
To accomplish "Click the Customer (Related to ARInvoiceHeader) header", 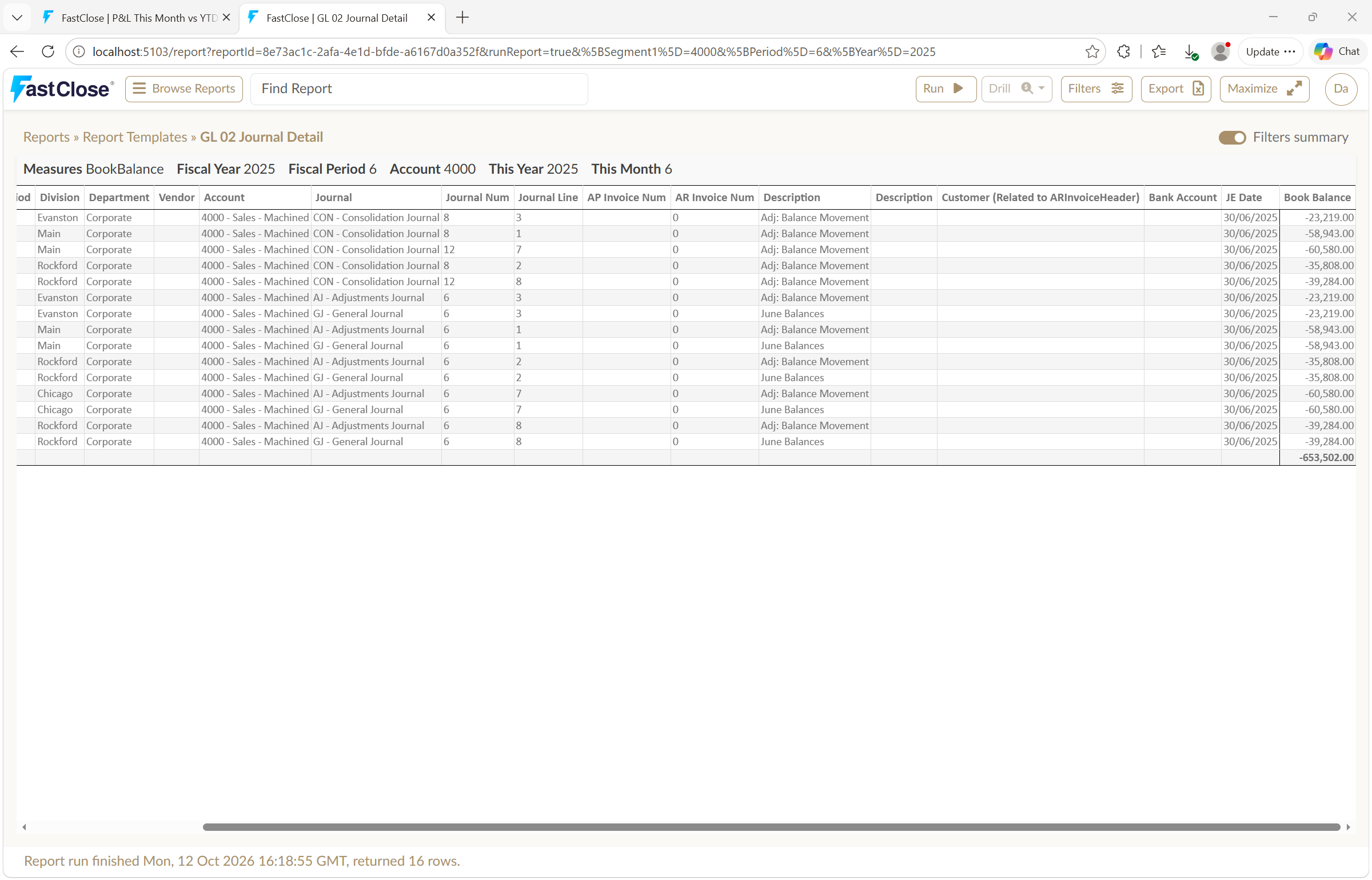I will [x=1040, y=198].
